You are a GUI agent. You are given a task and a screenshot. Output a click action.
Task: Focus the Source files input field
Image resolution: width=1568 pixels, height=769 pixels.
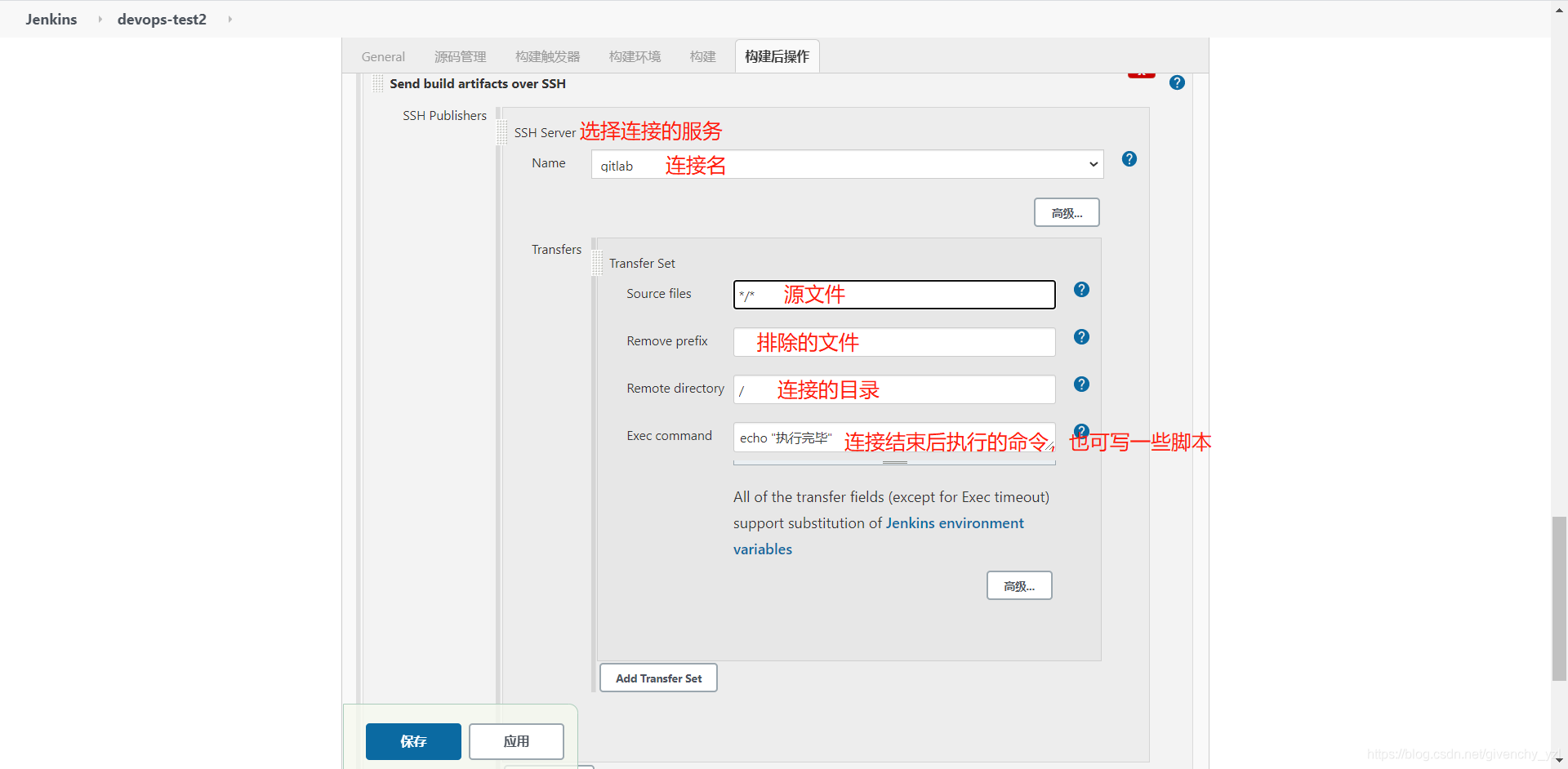click(x=894, y=295)
